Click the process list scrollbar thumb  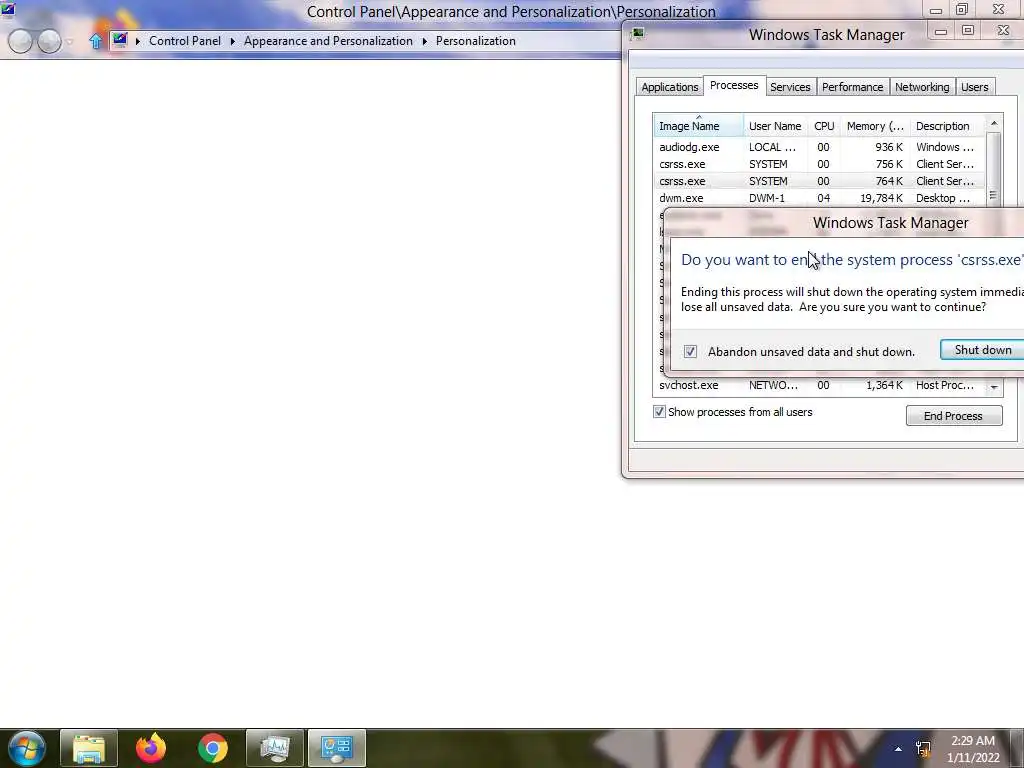[993, 170]
